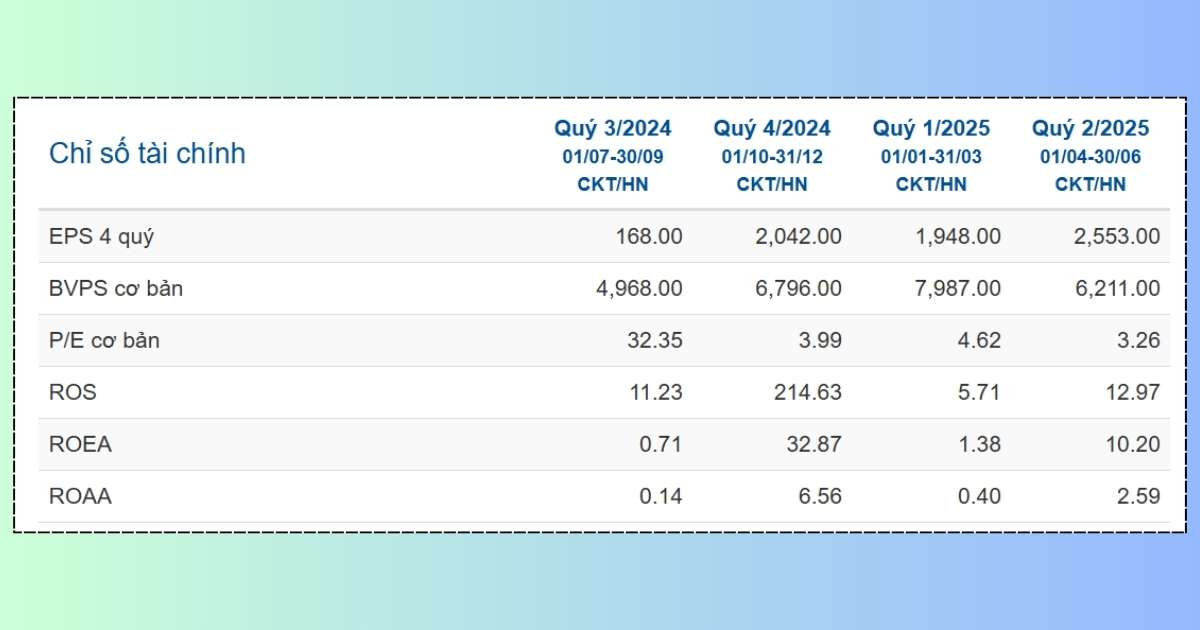
Task: Click the "Chỉ số tài chính" table heading
Action: (147, 154)
